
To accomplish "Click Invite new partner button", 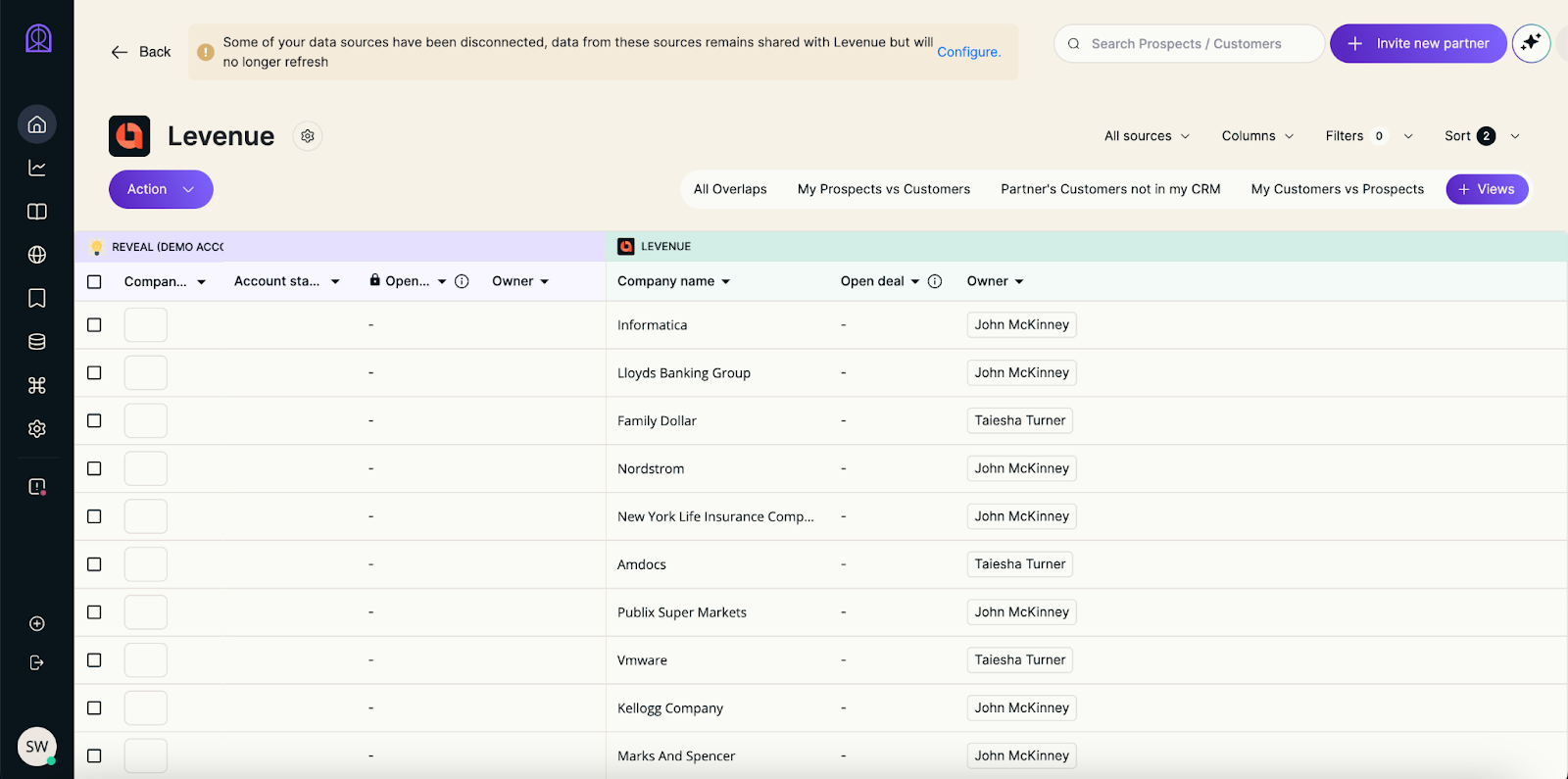I will tap(1418, 43).
